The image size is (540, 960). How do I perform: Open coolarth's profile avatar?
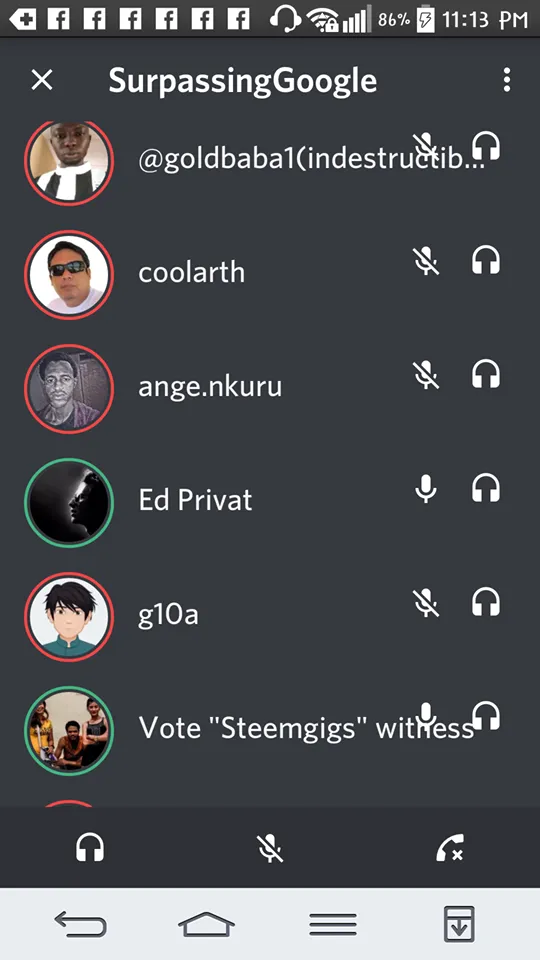69,275
